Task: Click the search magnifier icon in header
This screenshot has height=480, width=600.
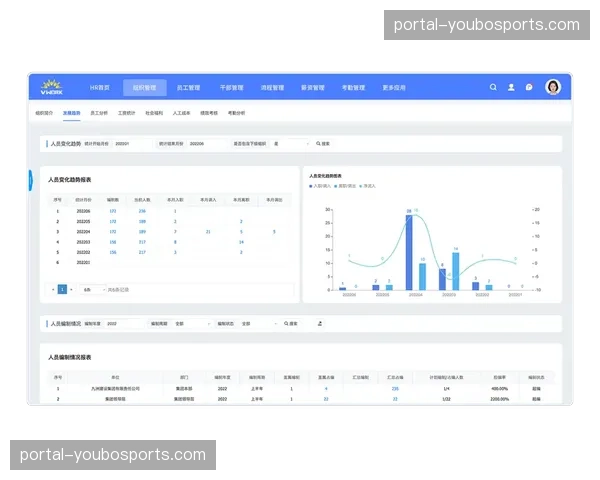Action: tap(493, 87)
